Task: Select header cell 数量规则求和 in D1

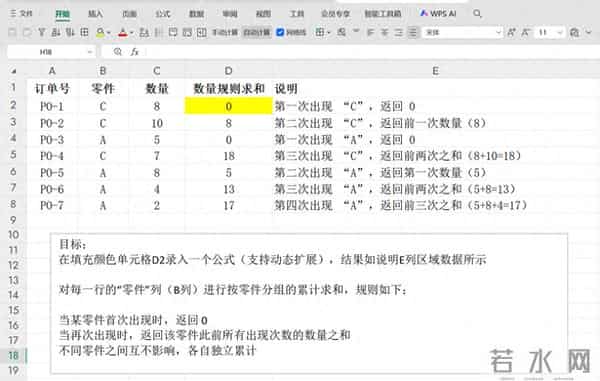Action: point(228,89)
